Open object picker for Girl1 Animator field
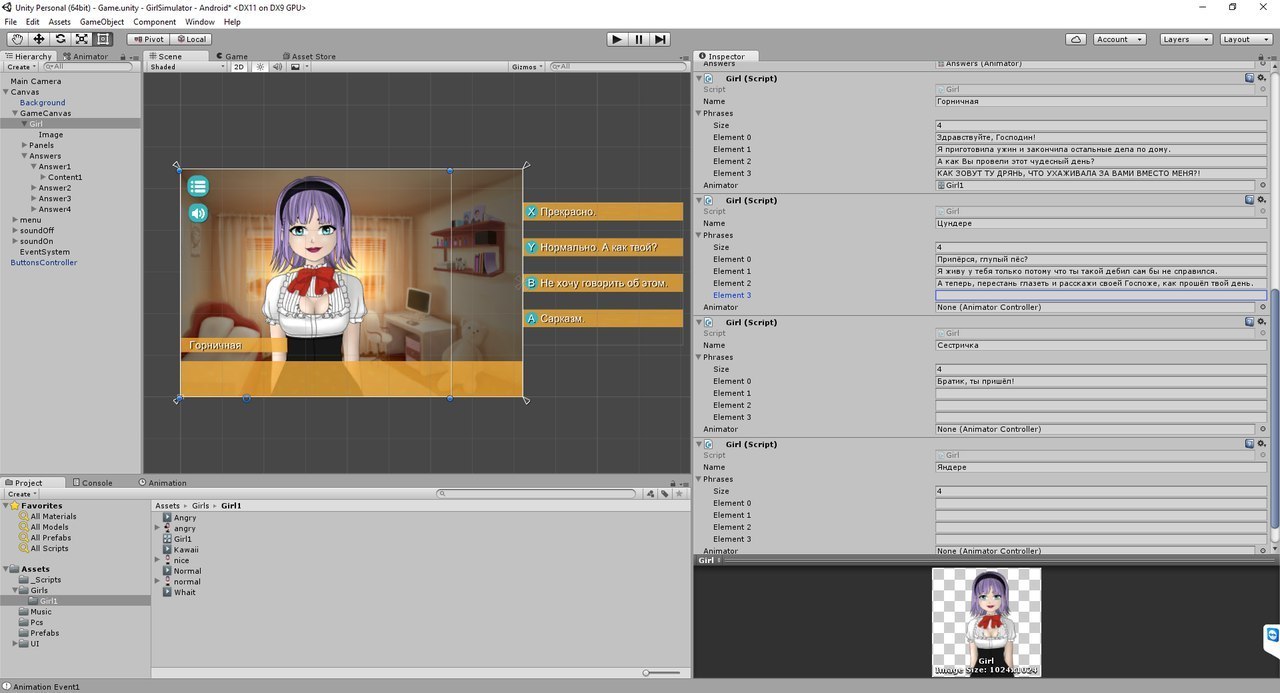The width and height of the screenshot is (1280, 693). [1262, 185]
